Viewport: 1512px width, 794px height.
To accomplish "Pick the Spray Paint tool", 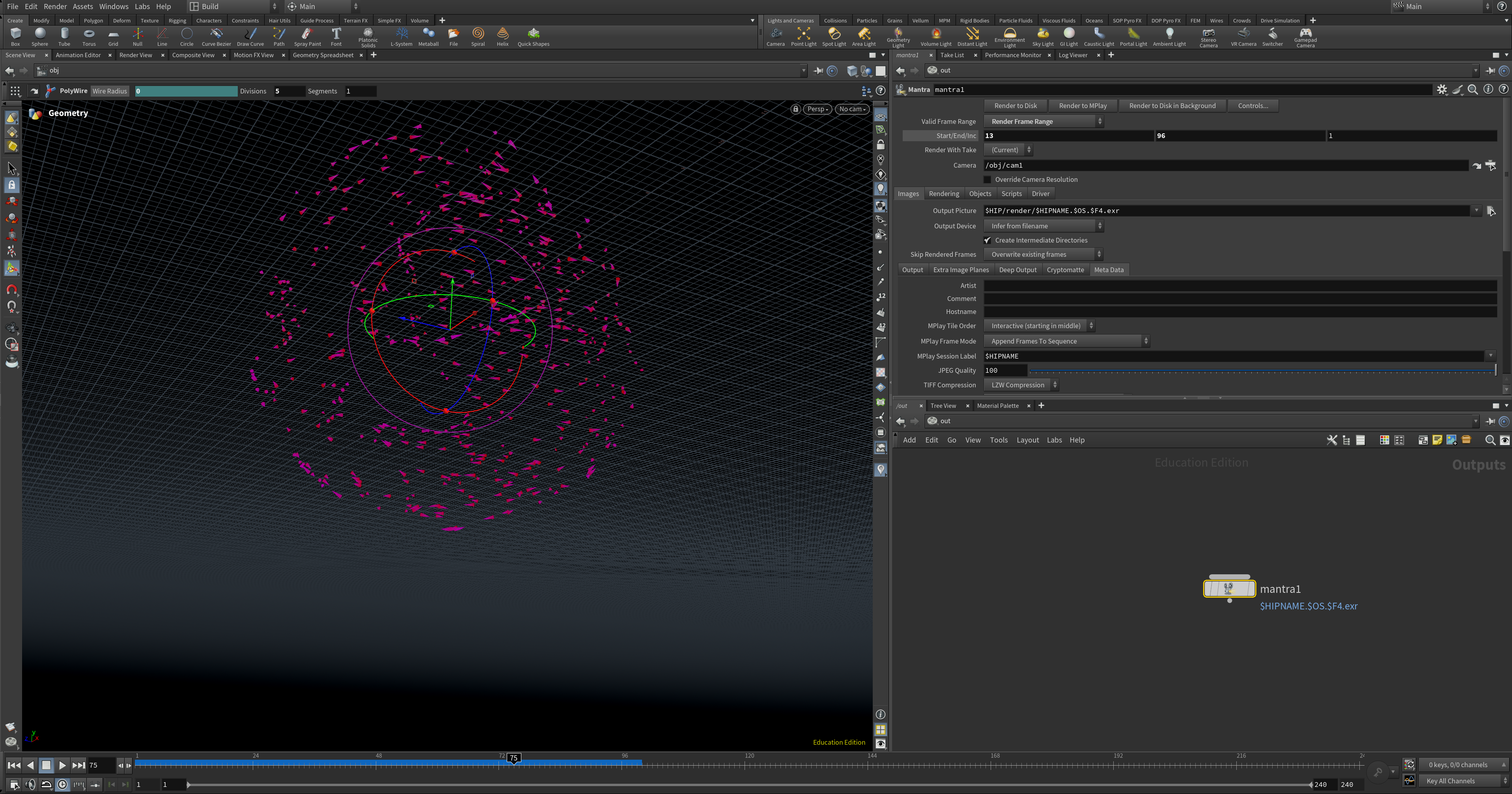I will (x=308, y=36).
